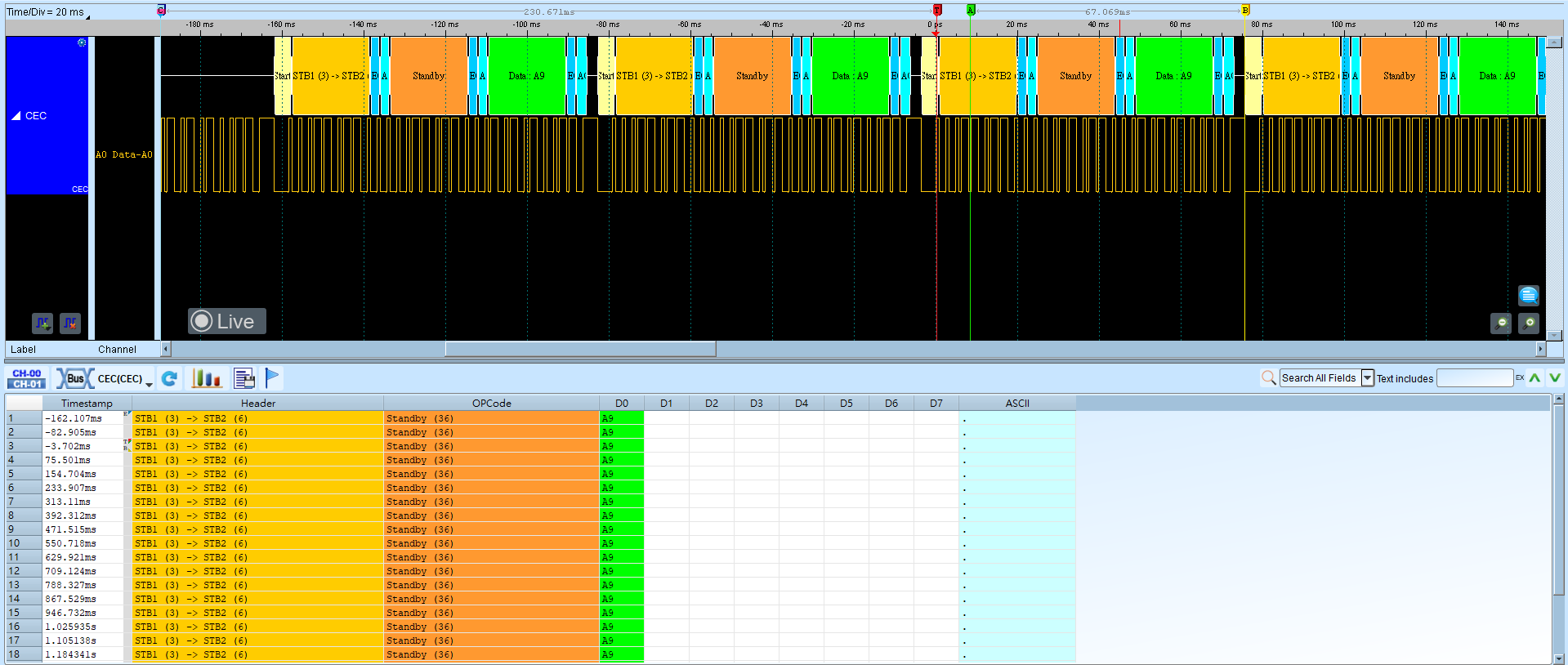Click the Bus decode icon
The height and width of the screenshot is (665, 1568).
pos(74,378)
